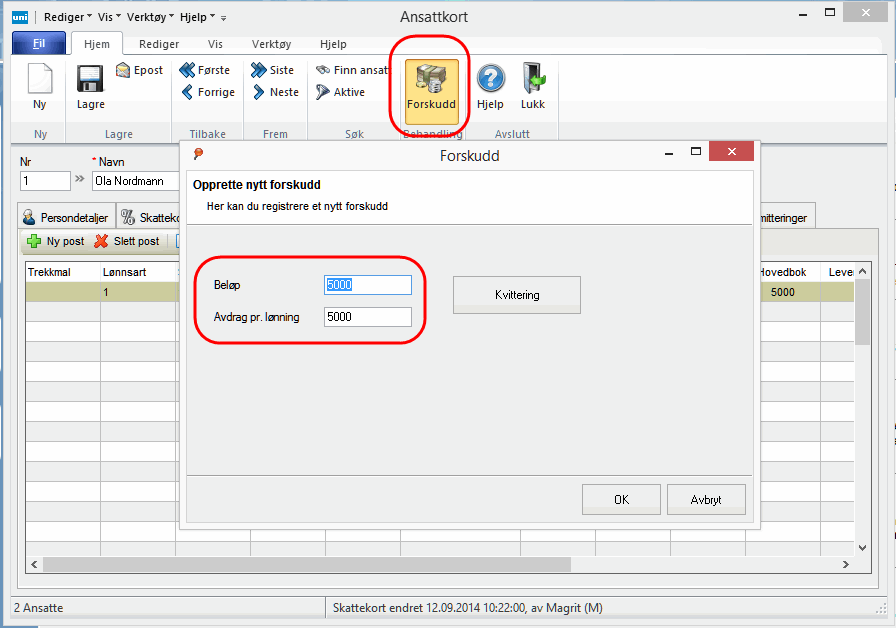
Task: Click the Avdrag pr. lønning input field
Action: coord(367,317)
